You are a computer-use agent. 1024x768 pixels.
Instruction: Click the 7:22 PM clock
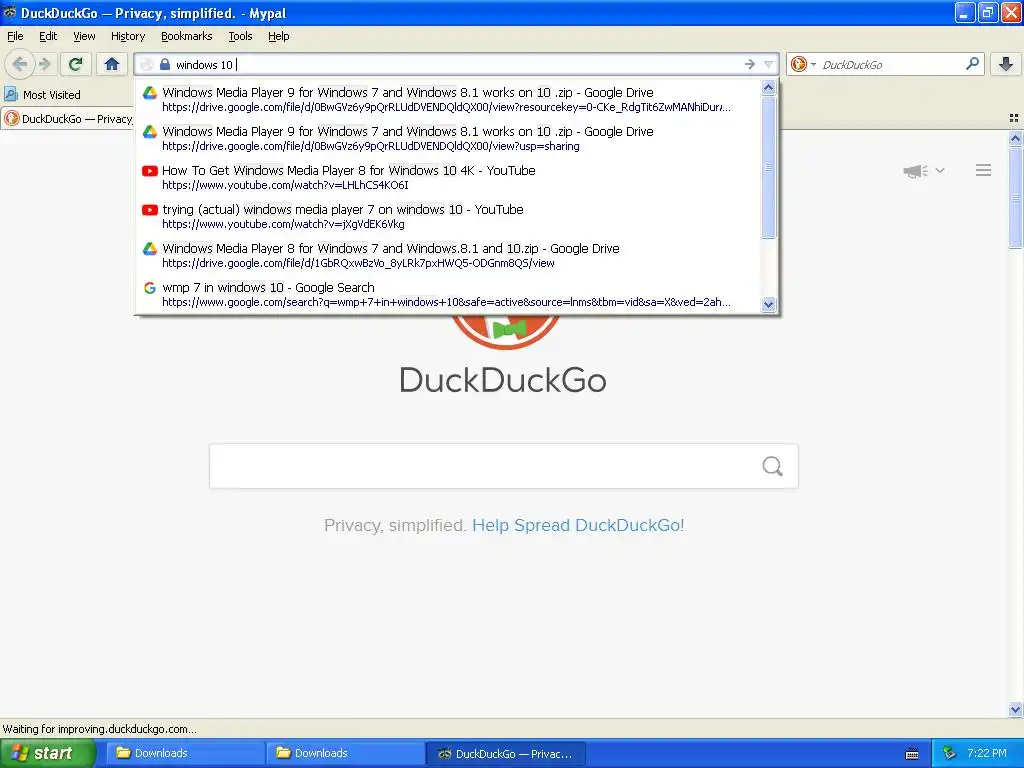tap(987, 754)
